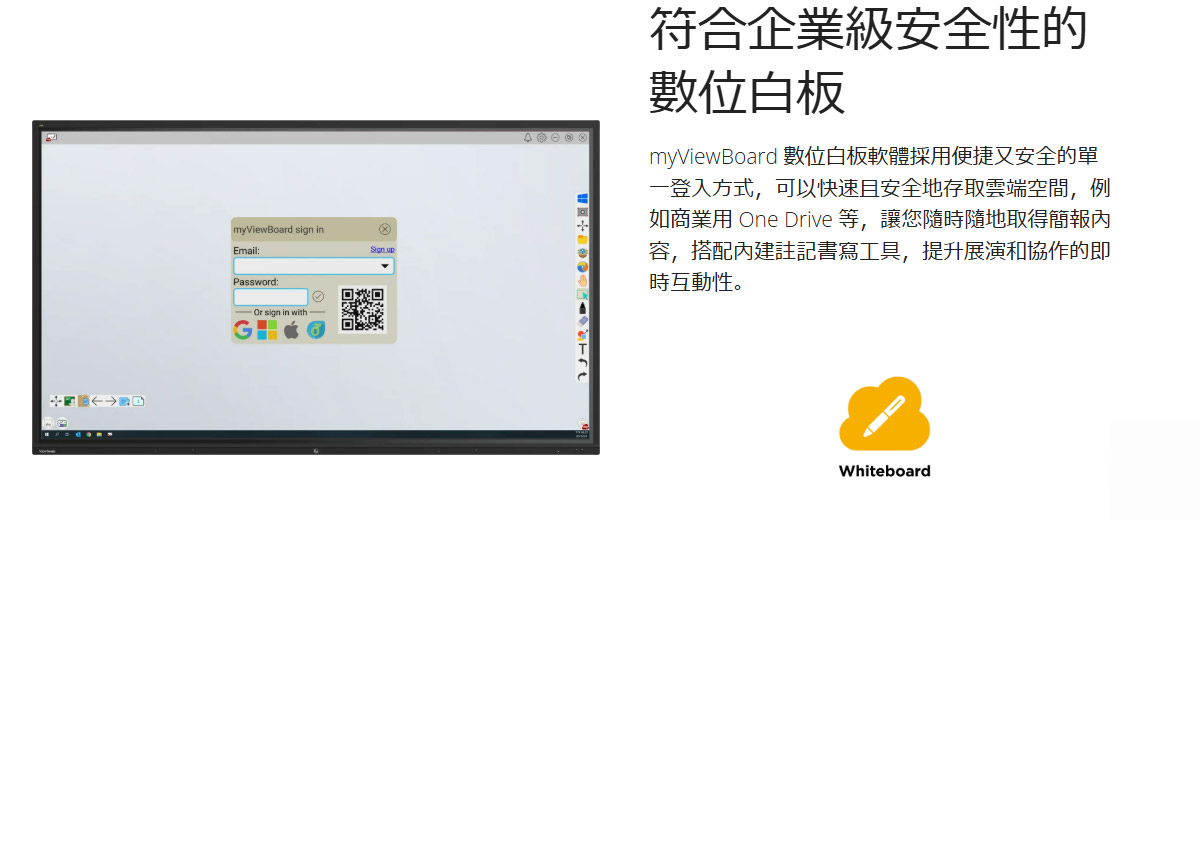Screen dimensions: 1200x862
Task: Click the sign-in QR code
Action: pyautogui.click(x=362, y=310)
